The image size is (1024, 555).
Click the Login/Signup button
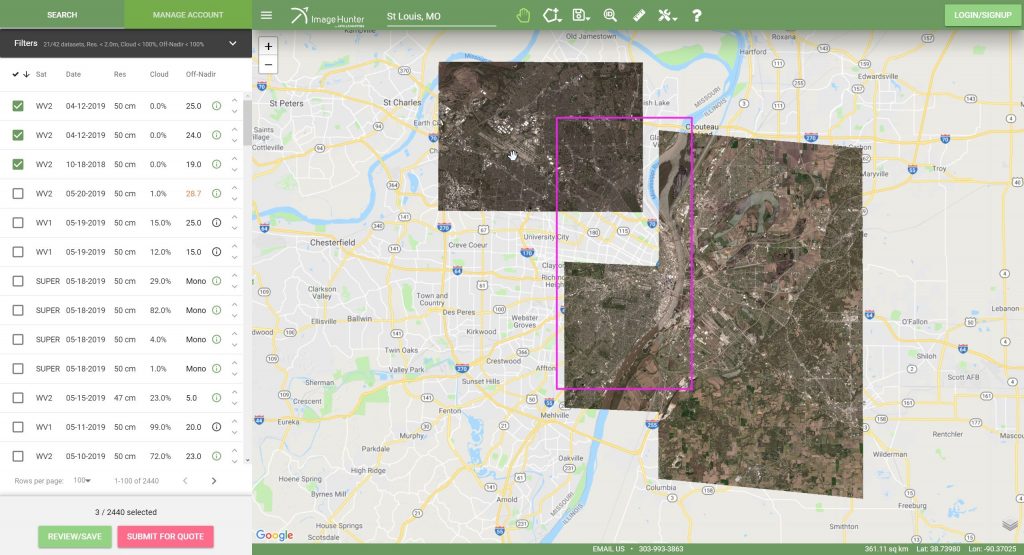981,15
